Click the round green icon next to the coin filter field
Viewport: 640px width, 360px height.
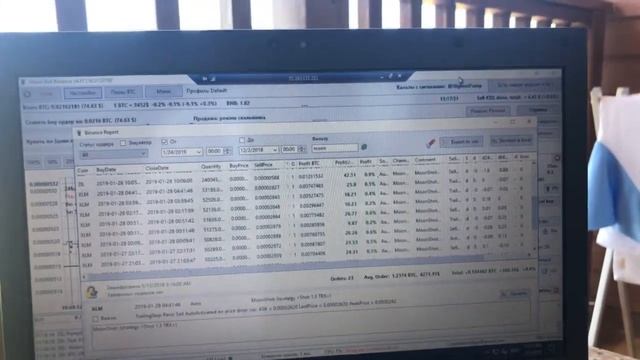364,147
